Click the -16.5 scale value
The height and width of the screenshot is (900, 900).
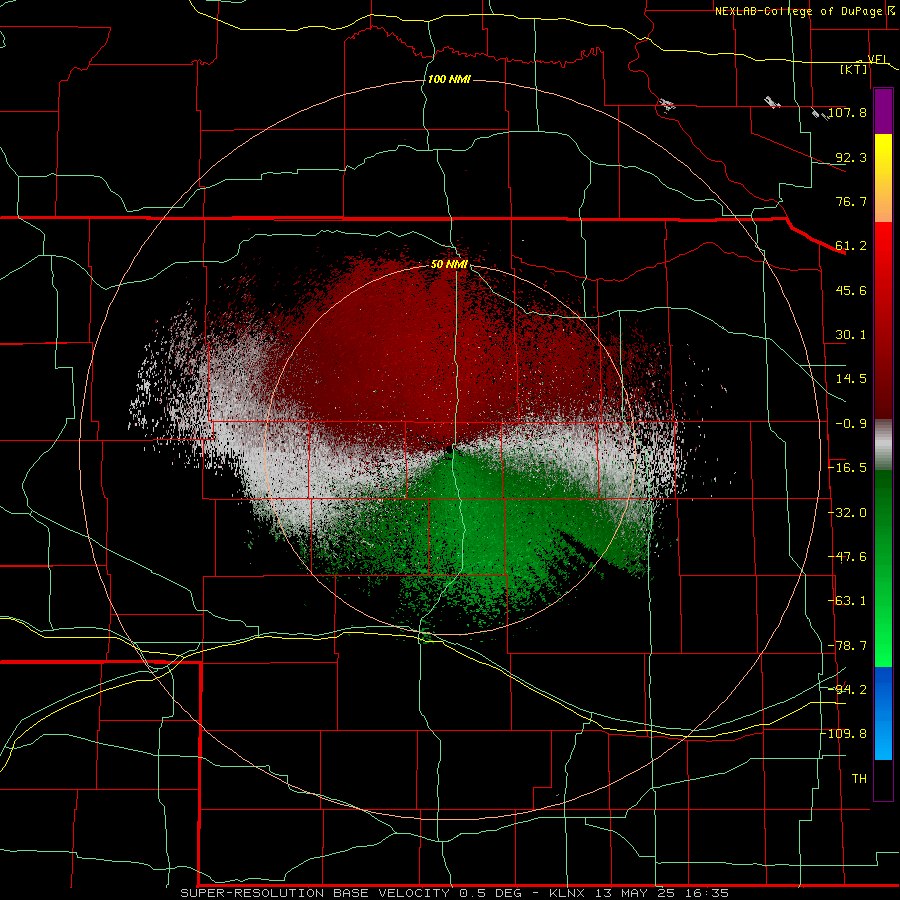(x=848, y=468)
